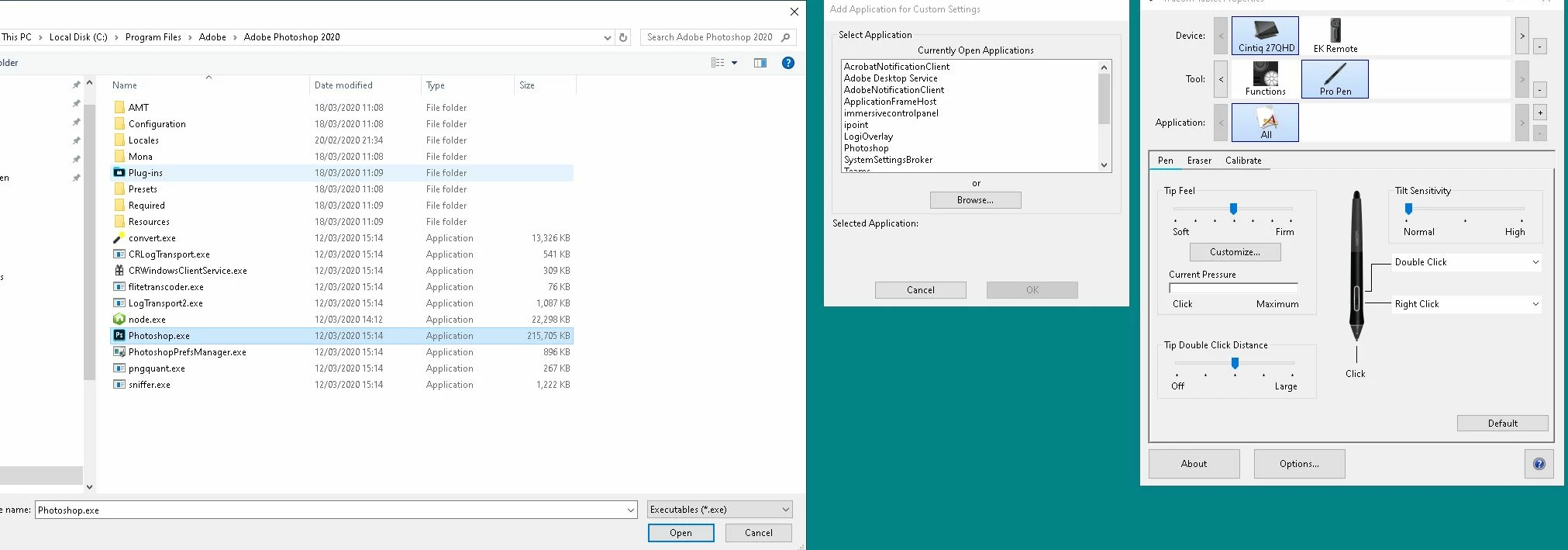1568x550 pixels.
Task: Expand address bar previous locations dropdown
Action: pyautogui.click(x=607, y=37)
